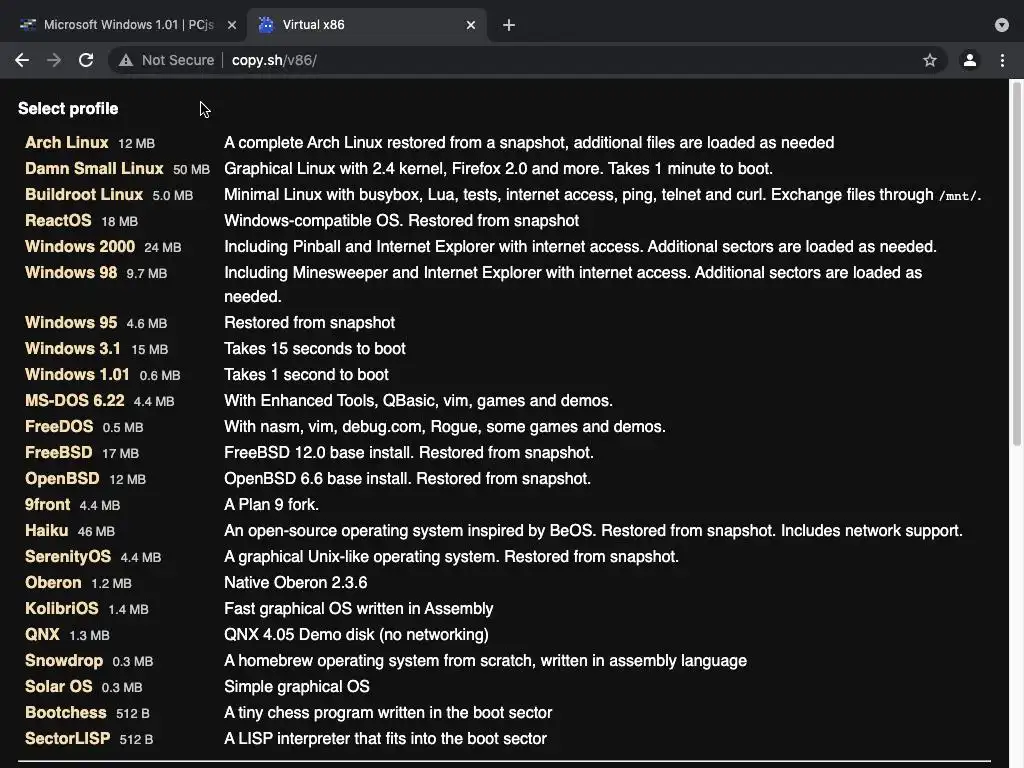This screenshot has height=768, width=1024.
Task: Click the Not Secure warning icon
Action: click(x=126, y=60)
